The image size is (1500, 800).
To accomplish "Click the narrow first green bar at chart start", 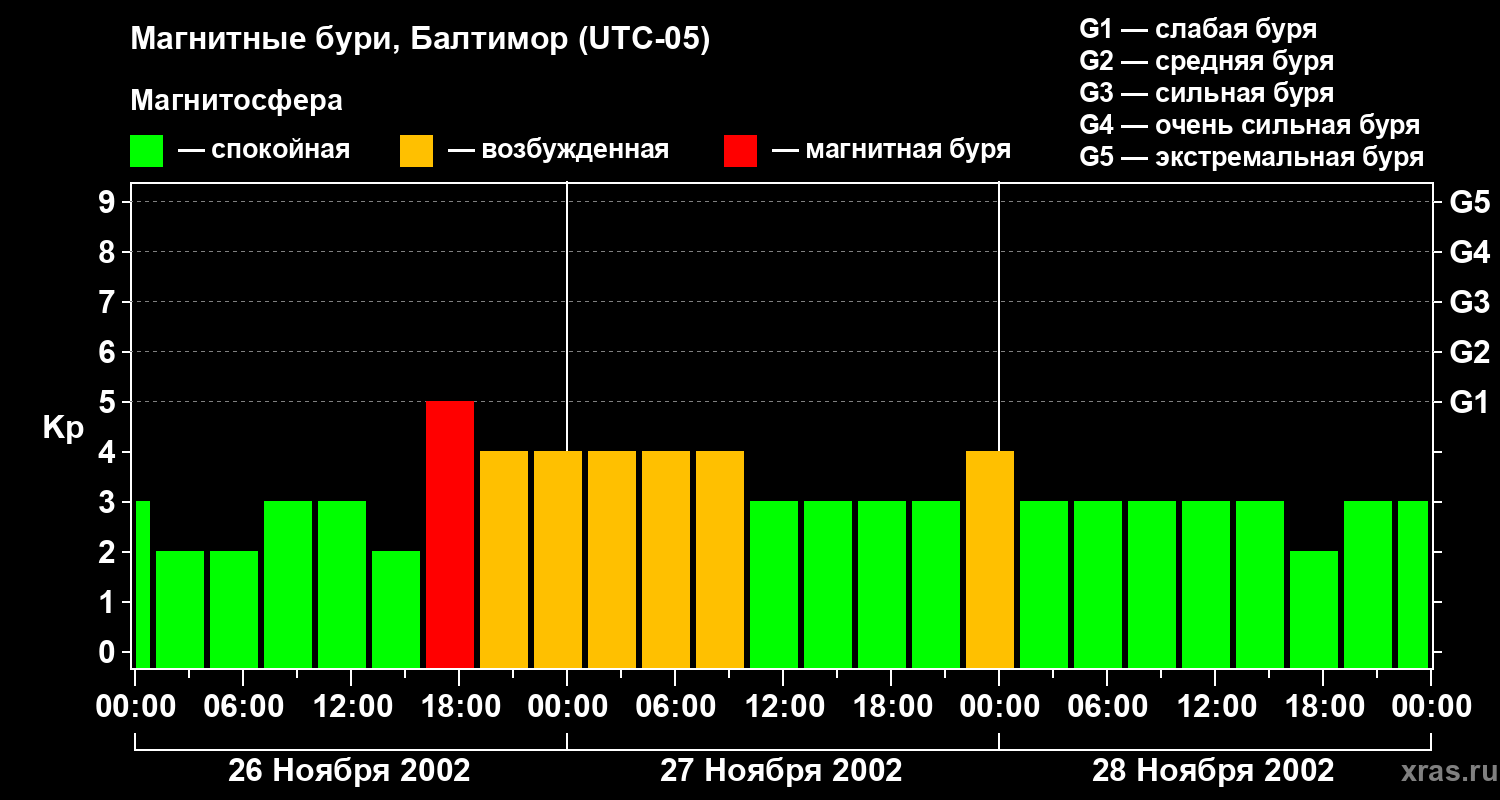I will (142, 584).
